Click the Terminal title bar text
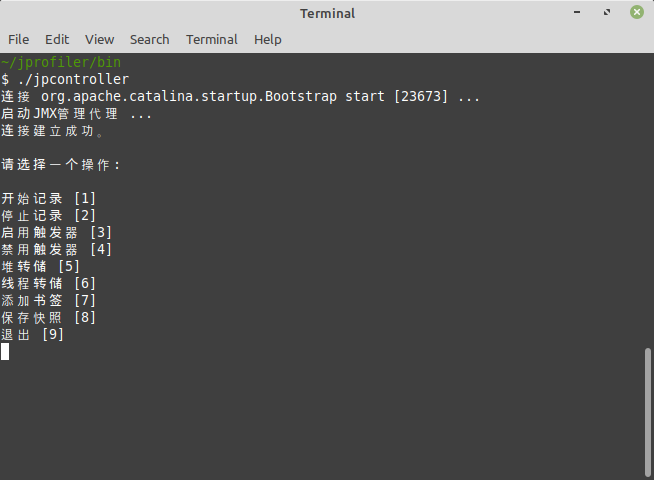Viewport: 654px width, 480px height. tap(327, 13)
